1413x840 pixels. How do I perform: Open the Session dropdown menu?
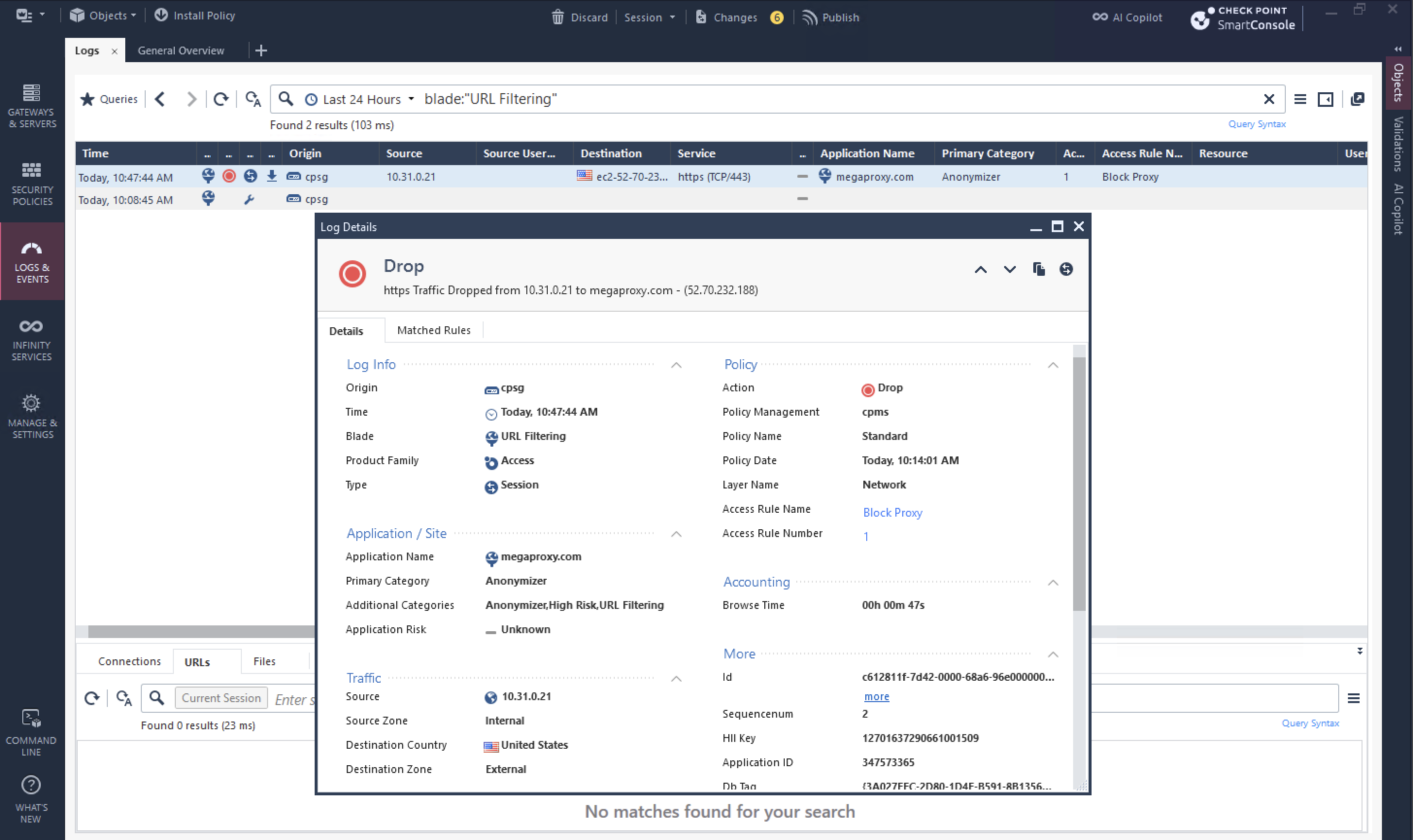coord(649,17)
